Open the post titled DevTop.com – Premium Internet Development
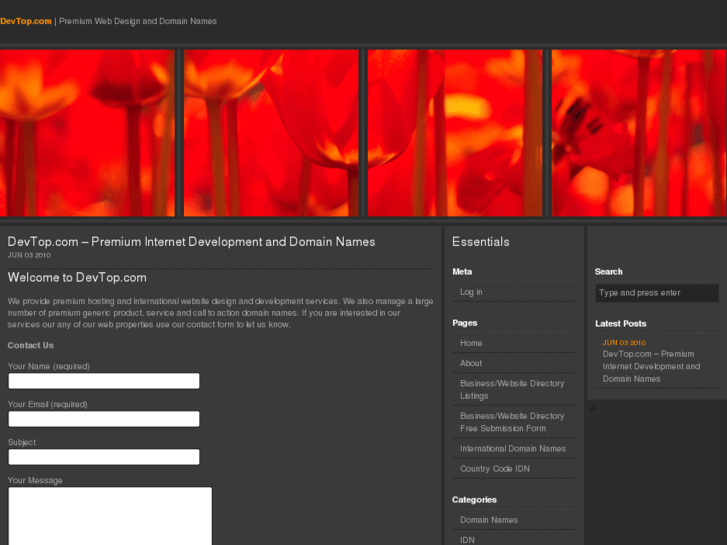Screen dimensions: 727x545 point(191,242)
